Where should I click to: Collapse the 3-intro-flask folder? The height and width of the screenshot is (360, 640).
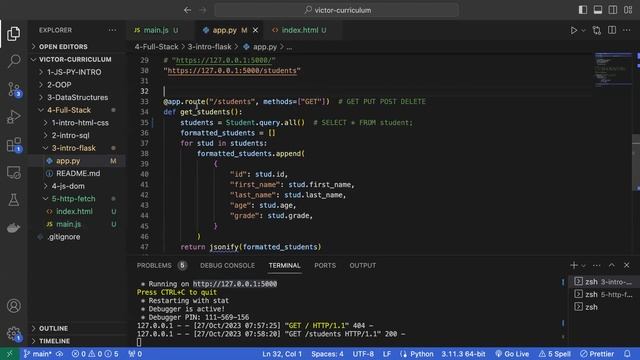[77, 148]
